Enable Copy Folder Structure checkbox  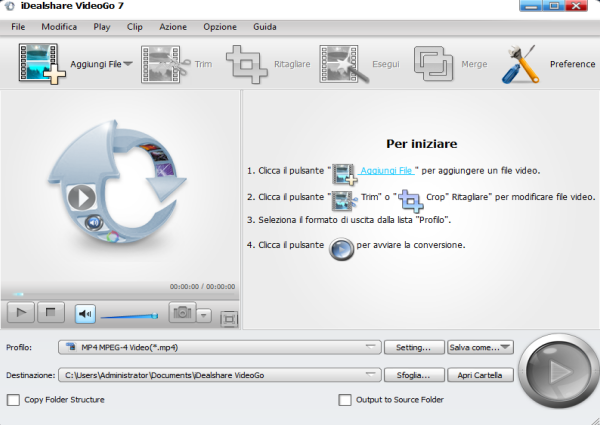[13, 400]
